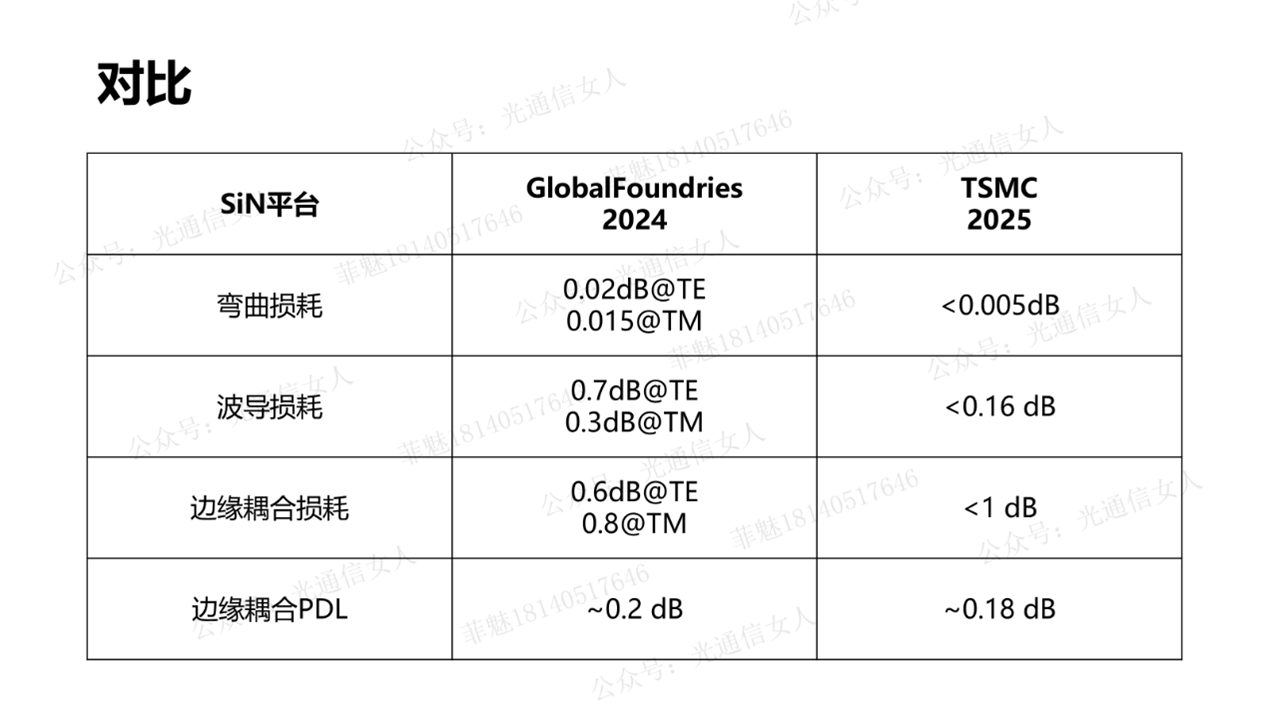The image size is (1269, 714).
Task: Select the <1 dB cell
Action: click(x=999, y=508)
